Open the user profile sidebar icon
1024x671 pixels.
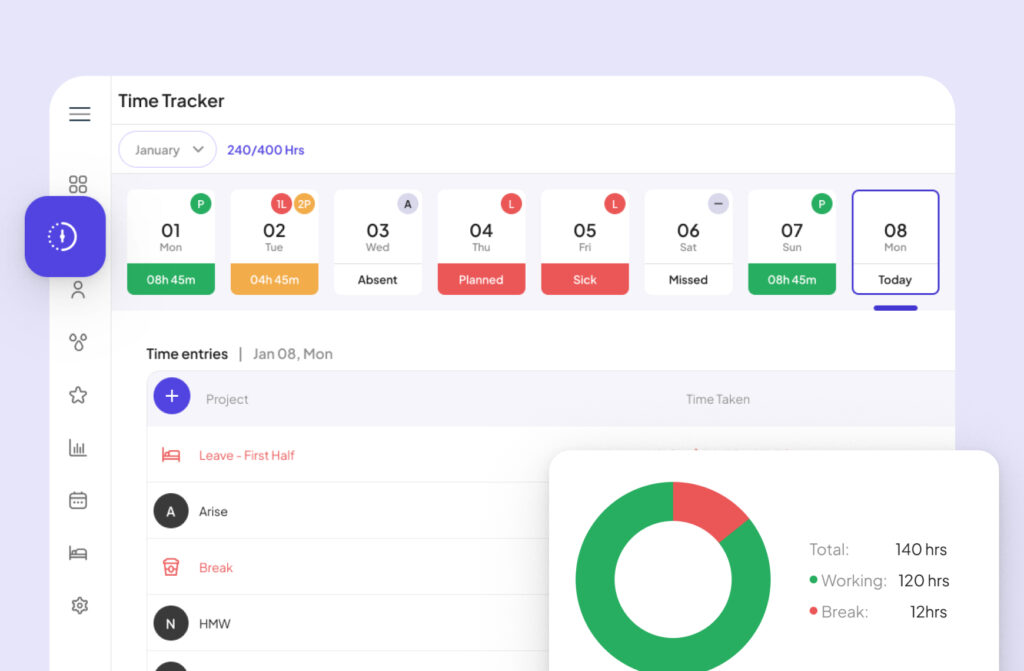pos(78,291)
